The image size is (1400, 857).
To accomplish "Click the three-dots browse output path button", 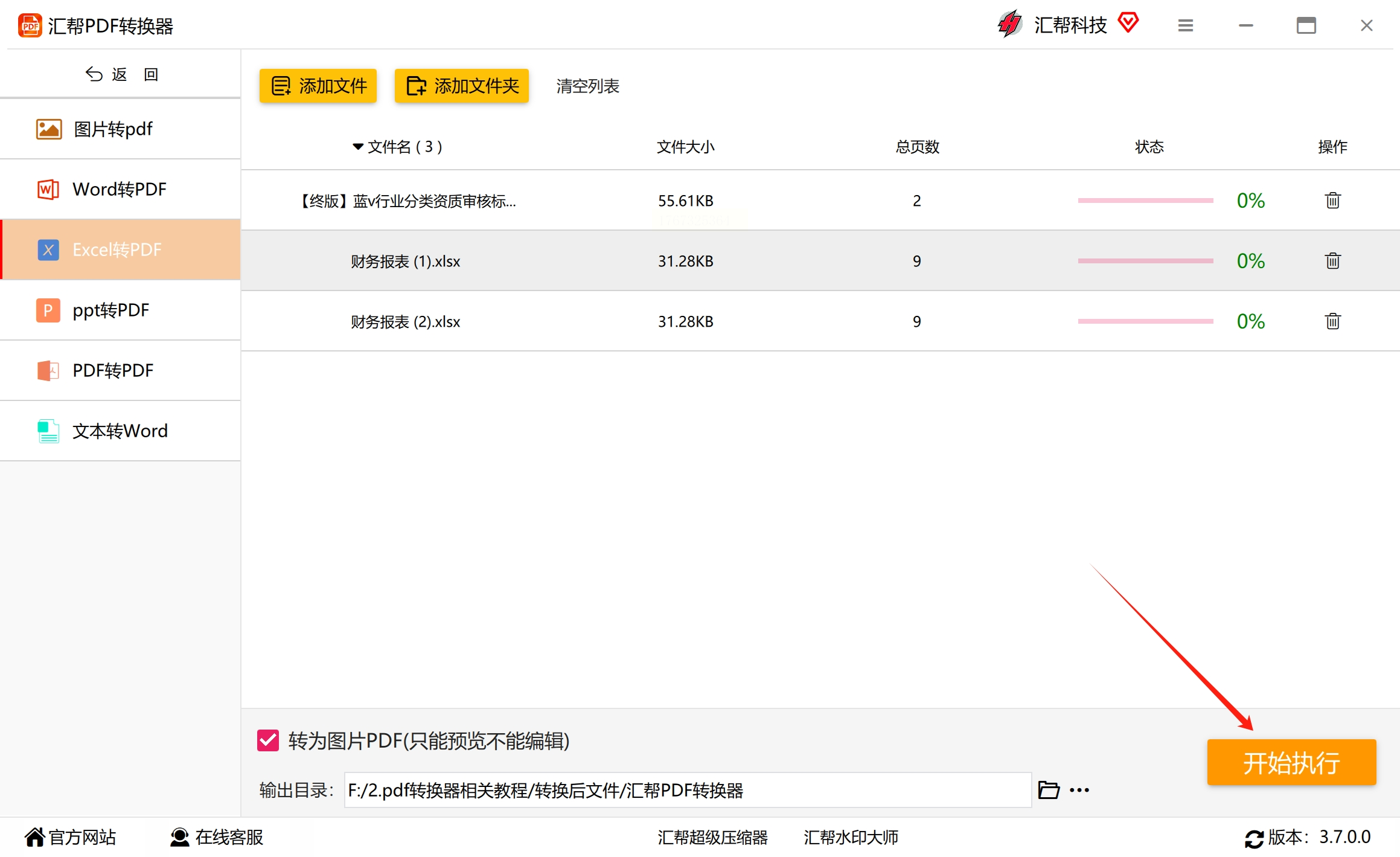I will tap(1079, 790).
